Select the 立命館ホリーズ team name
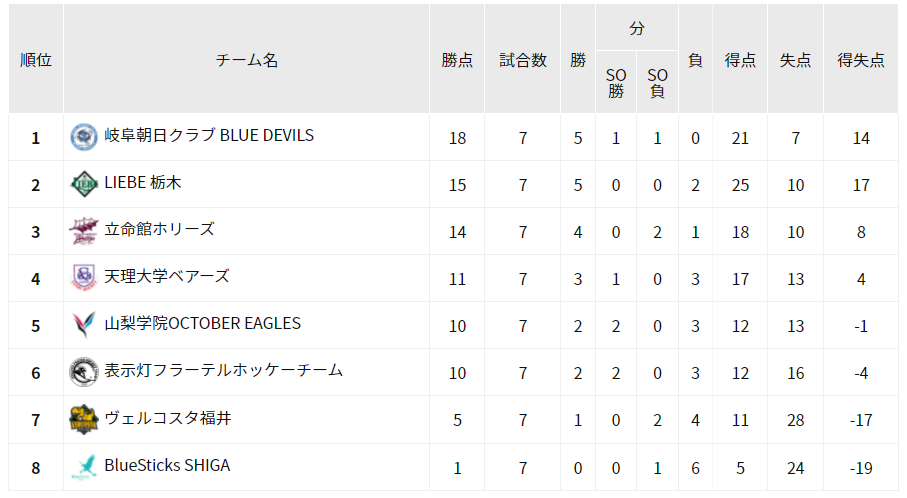The image size is (907, 498). (x=159, y=229)
